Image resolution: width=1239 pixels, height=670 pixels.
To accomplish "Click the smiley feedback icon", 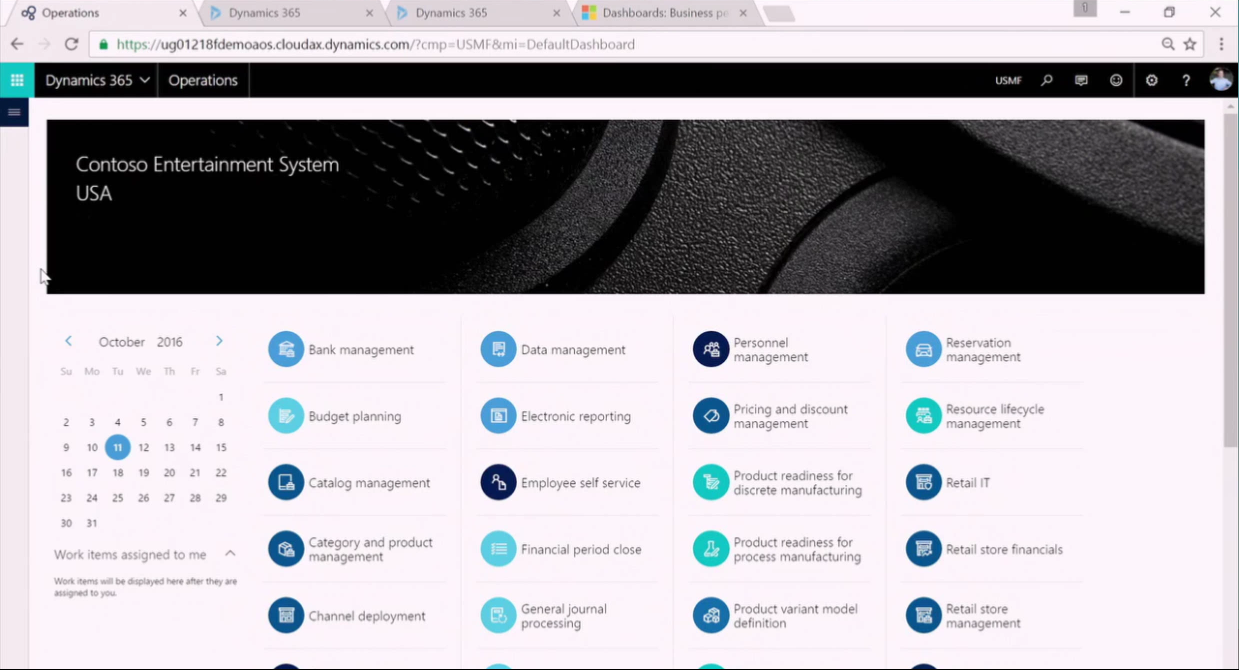I will [1116, 80].
